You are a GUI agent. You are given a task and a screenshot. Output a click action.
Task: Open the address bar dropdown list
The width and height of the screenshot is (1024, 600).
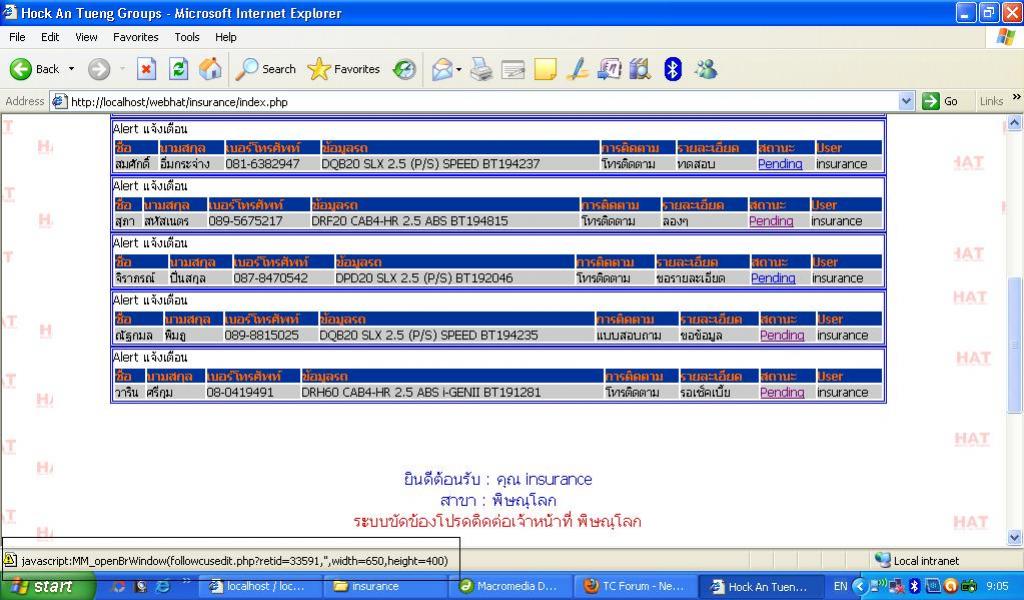click(x=906, y=101)
